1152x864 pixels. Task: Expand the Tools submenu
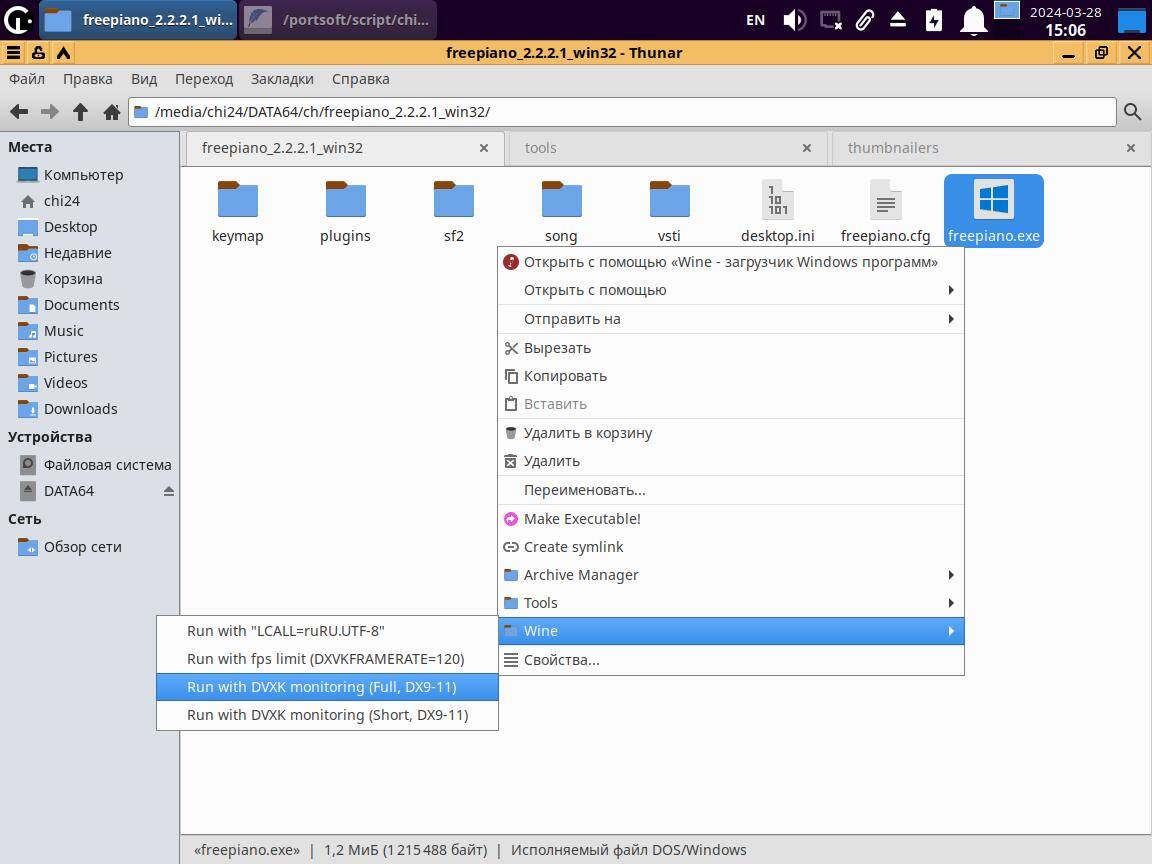[x=731, y=602]
